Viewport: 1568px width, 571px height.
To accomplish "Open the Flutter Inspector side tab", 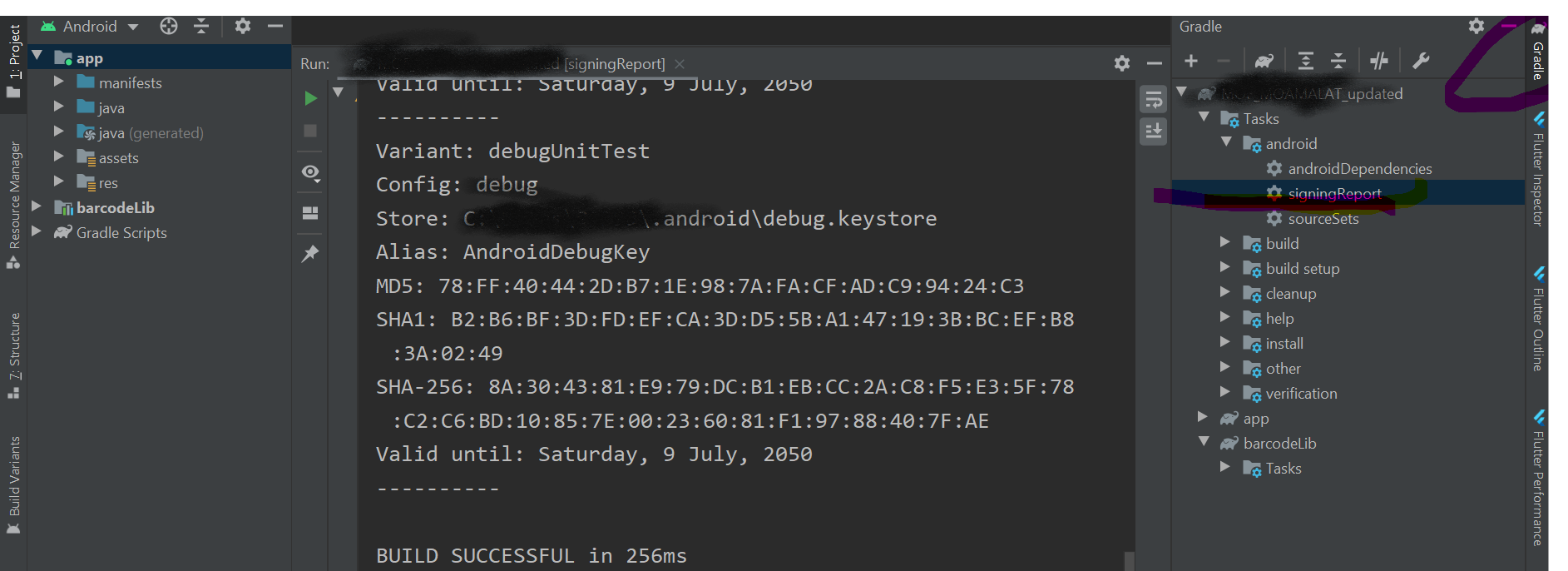I will tap(1538, 169).
